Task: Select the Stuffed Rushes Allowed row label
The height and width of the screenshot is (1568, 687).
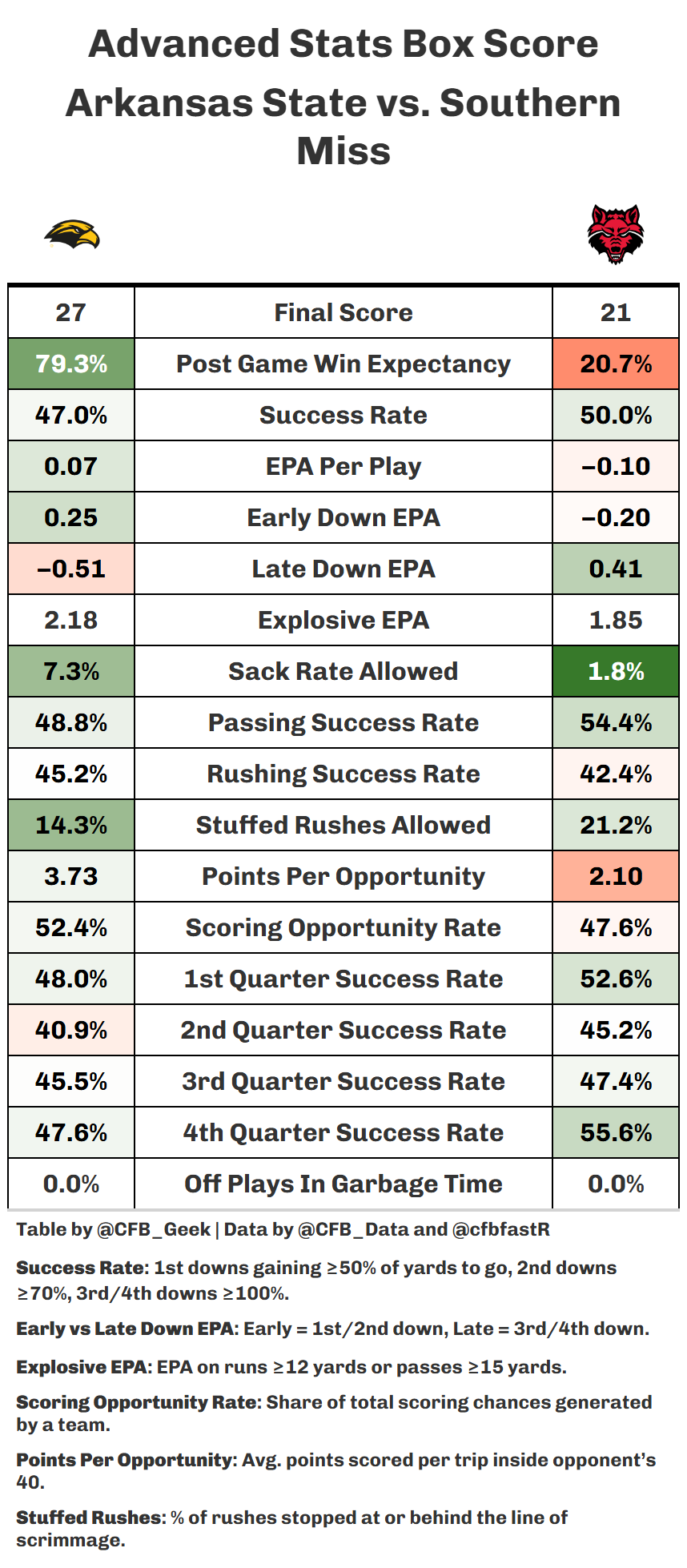Action: (343, 825)
